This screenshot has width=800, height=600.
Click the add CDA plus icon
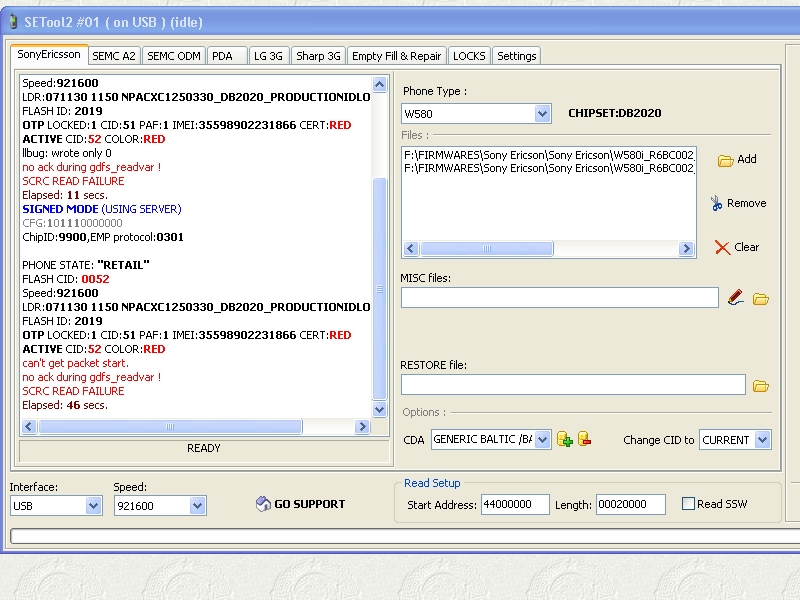pyautogui.click(x=564, y=439)
